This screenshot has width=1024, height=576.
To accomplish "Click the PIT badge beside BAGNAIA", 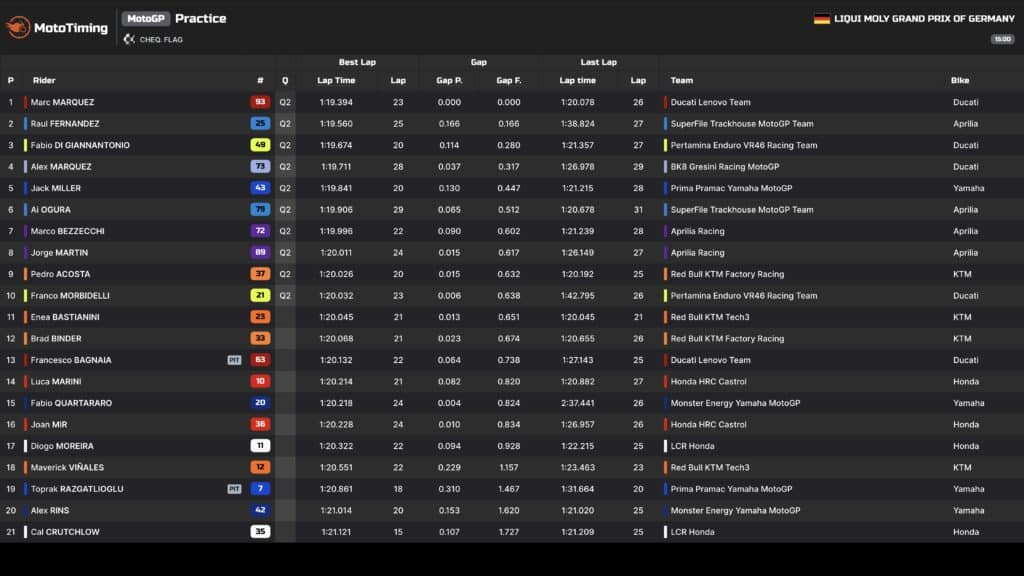I will coord(234,360).
